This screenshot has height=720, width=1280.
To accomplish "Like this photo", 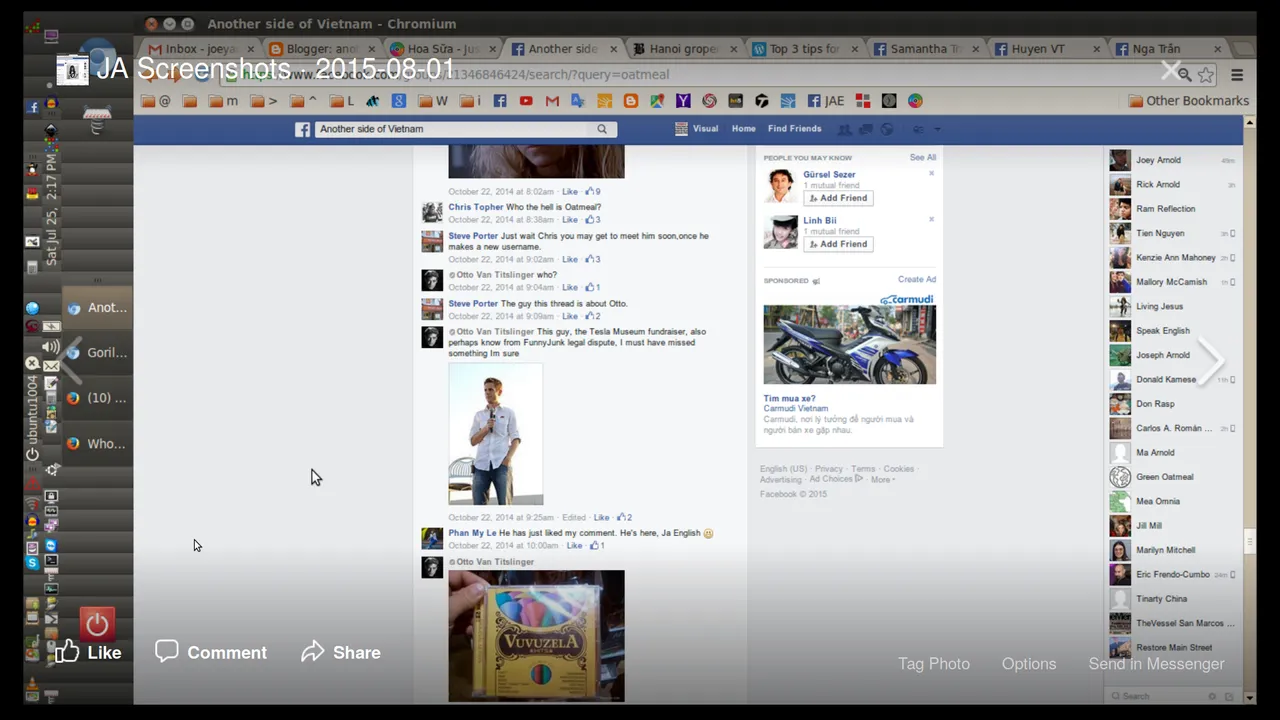I will pyautogui.click(x=88, y=652).
